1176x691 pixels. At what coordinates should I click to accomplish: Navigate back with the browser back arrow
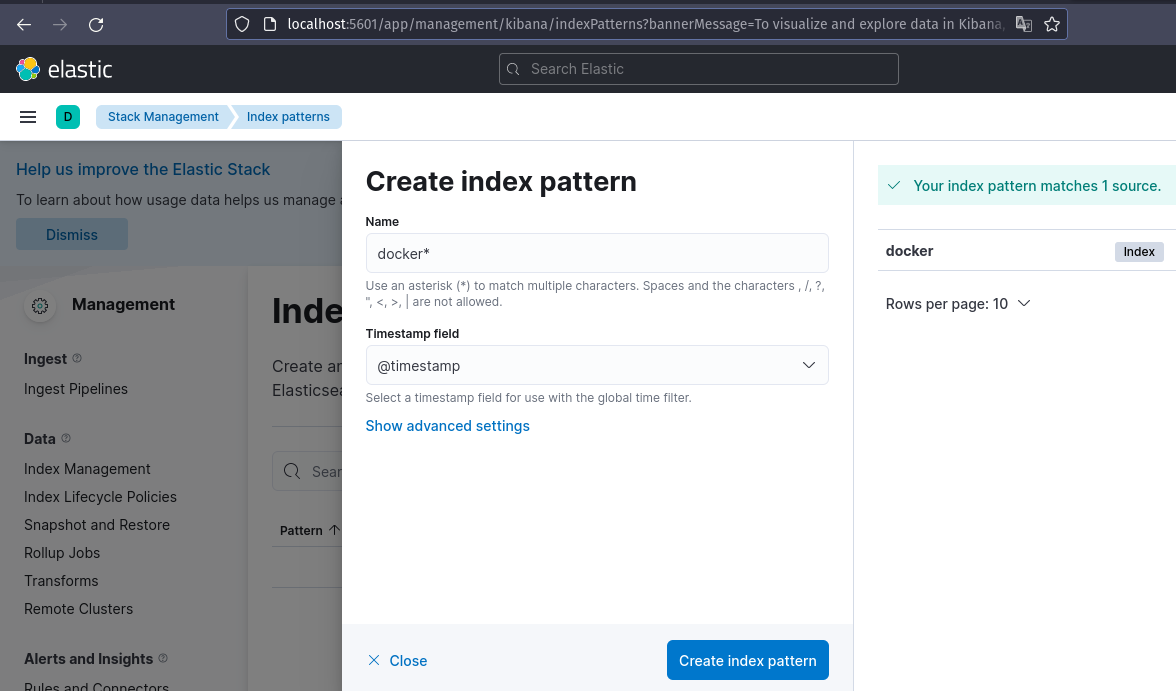pos(23,23)
